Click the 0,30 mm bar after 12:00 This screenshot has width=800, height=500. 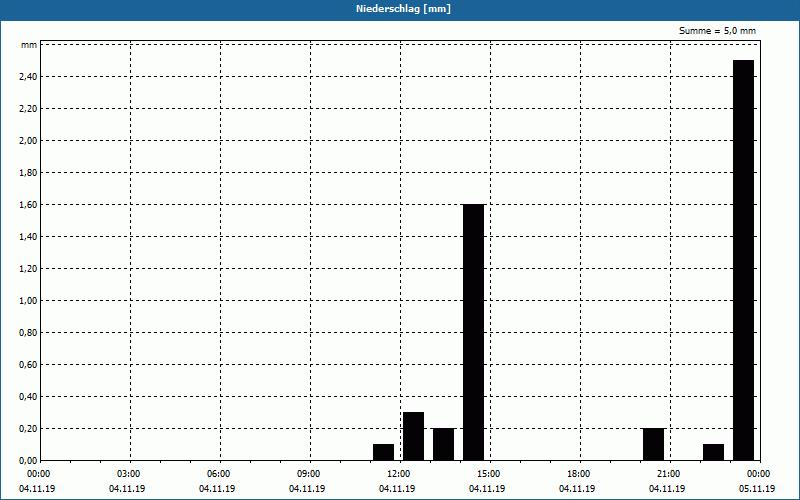click(413, 436)
